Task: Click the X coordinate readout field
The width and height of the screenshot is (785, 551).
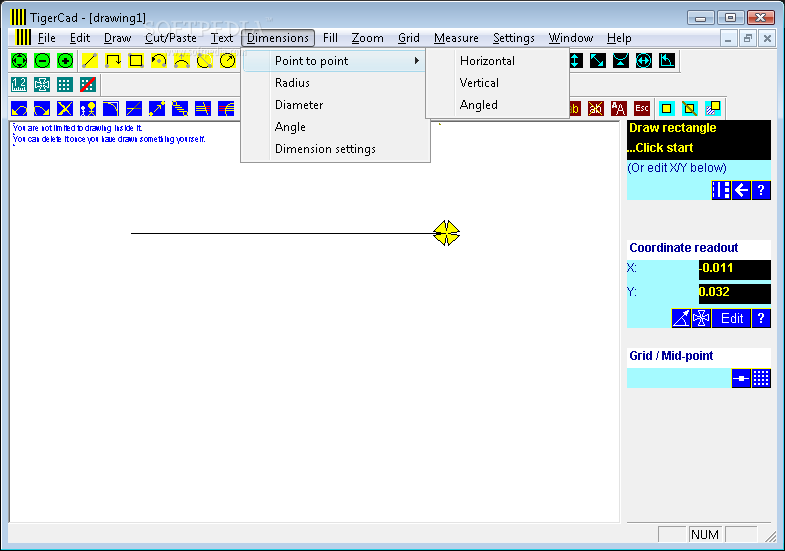Action: [x=734, y=269]
